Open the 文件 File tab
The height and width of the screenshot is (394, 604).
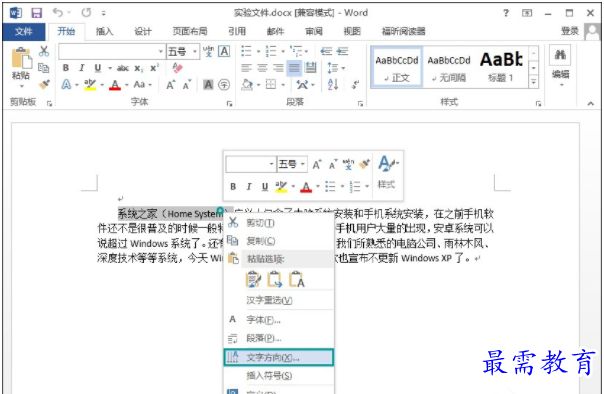tap(24, 32)
